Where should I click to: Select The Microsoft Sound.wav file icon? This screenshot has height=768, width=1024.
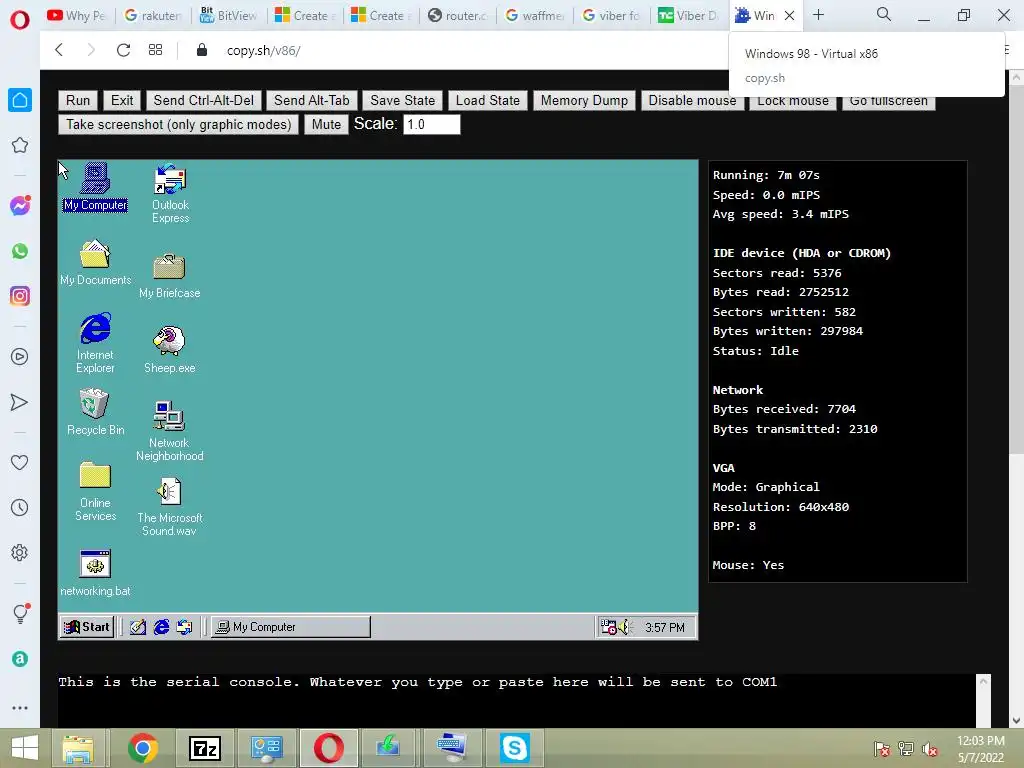tap(169, 506)
